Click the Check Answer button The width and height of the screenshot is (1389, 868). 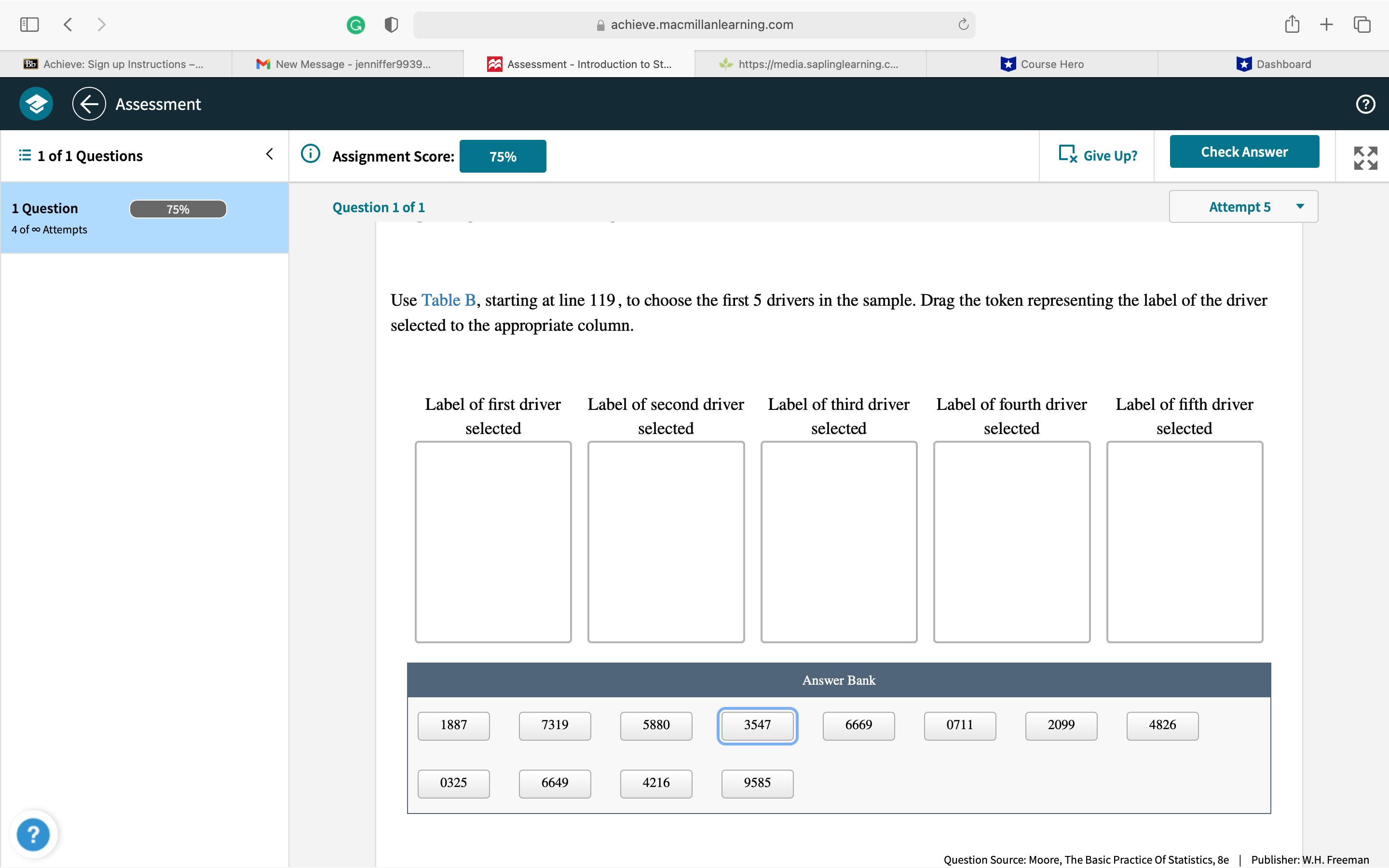click(x=1244, y=151)
